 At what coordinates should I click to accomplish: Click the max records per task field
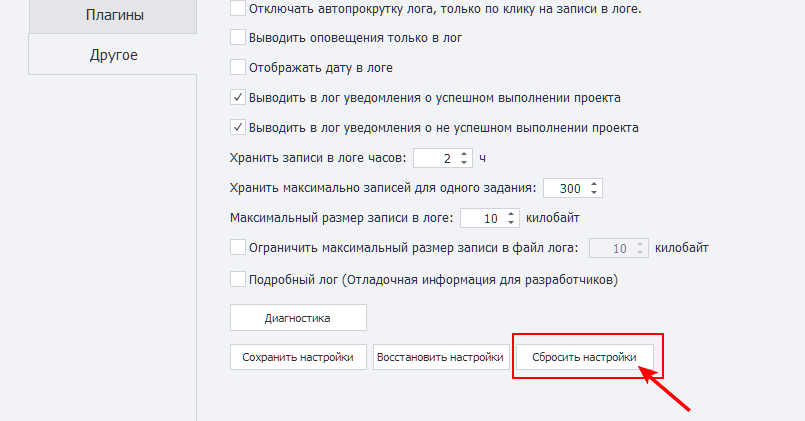pos(565,188)
